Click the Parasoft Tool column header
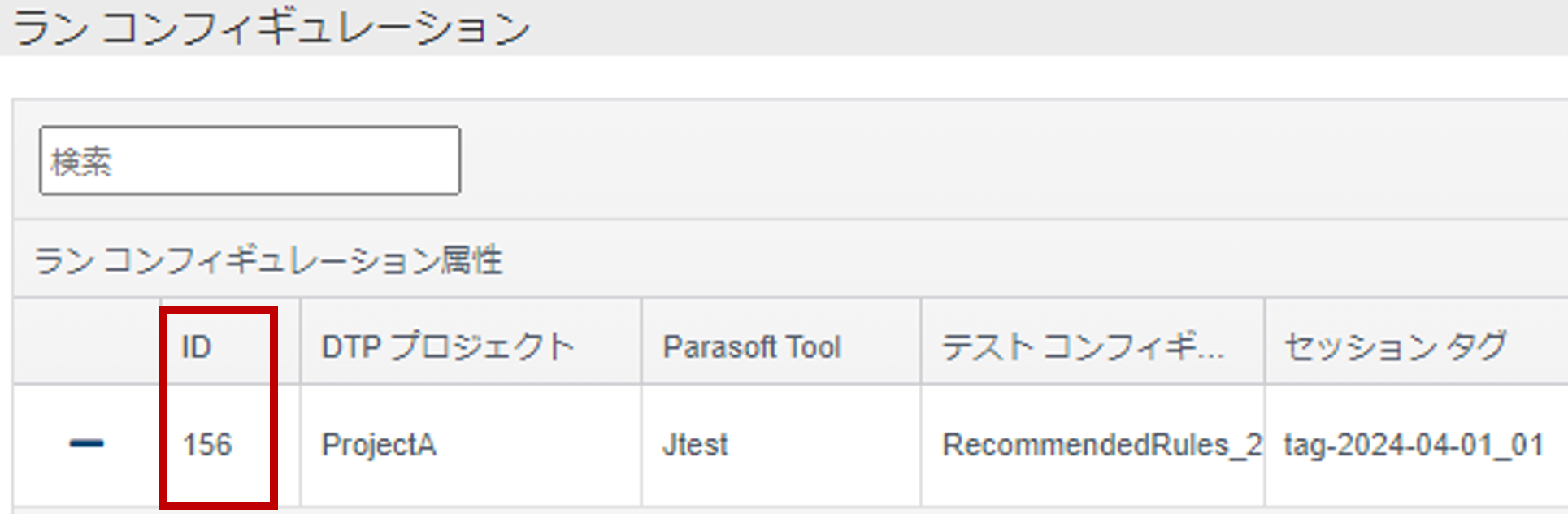This screenshot has height=514, width=1568. (x=751, y=347)
